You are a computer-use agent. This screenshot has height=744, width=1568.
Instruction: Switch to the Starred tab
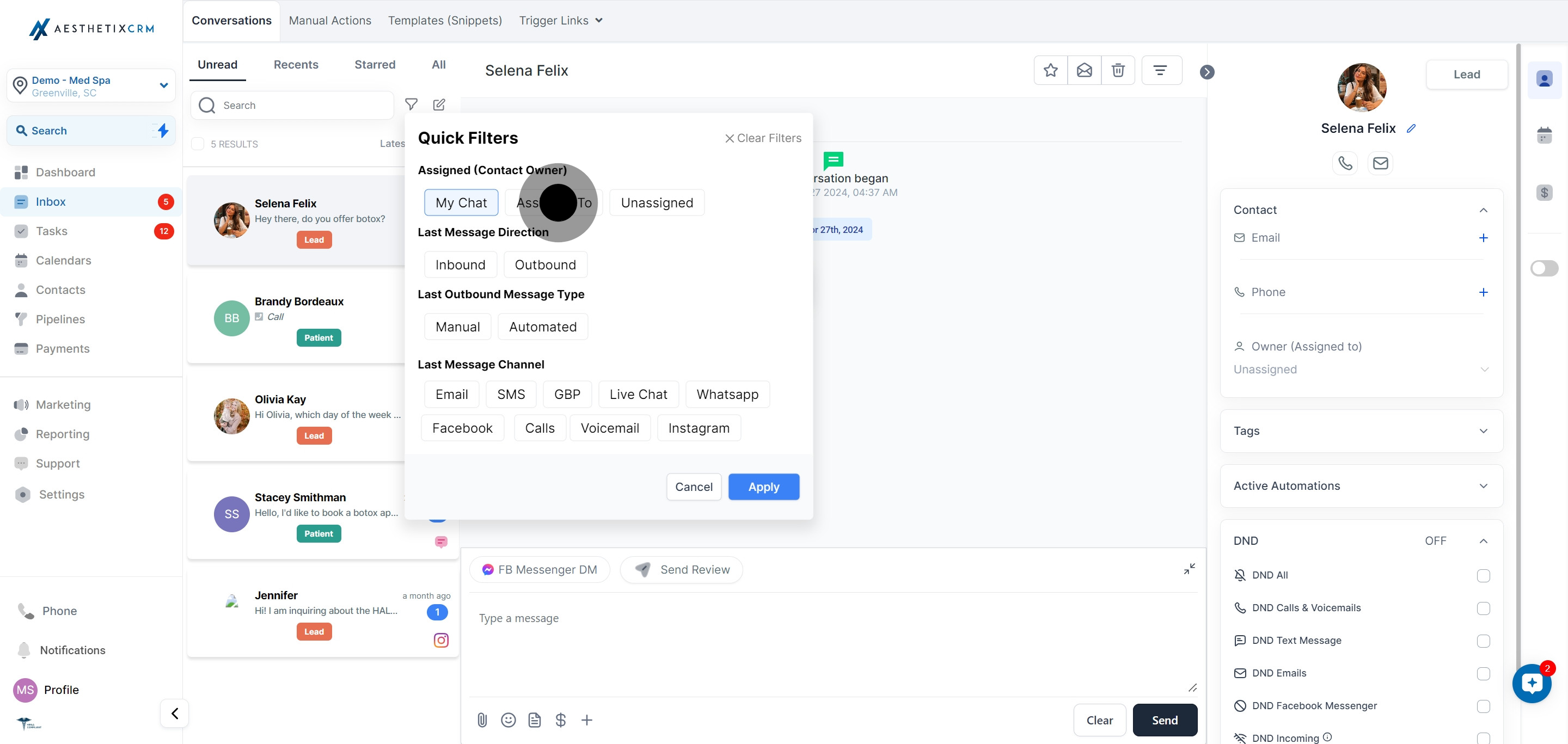(375, 64)
